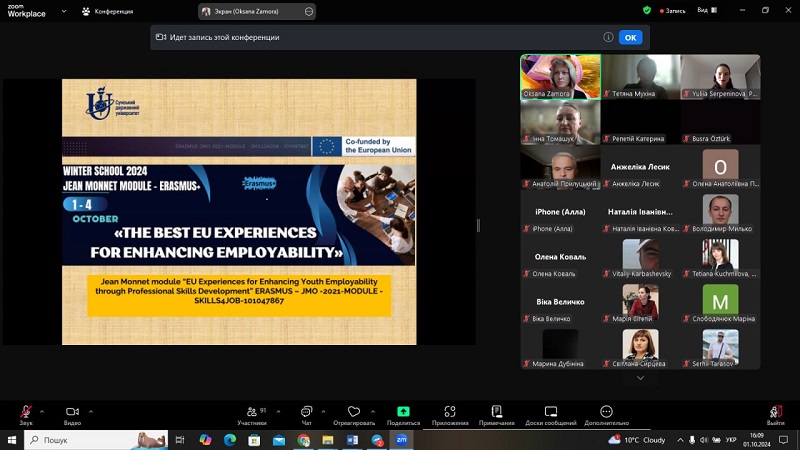Open clock showing 16:09 01.10.2024
800x450 pixels.
(x=757, y=440)
